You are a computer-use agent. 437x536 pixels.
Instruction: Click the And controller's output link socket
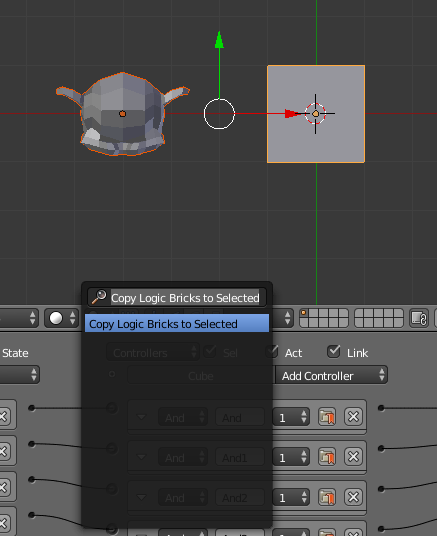[381, 408]
